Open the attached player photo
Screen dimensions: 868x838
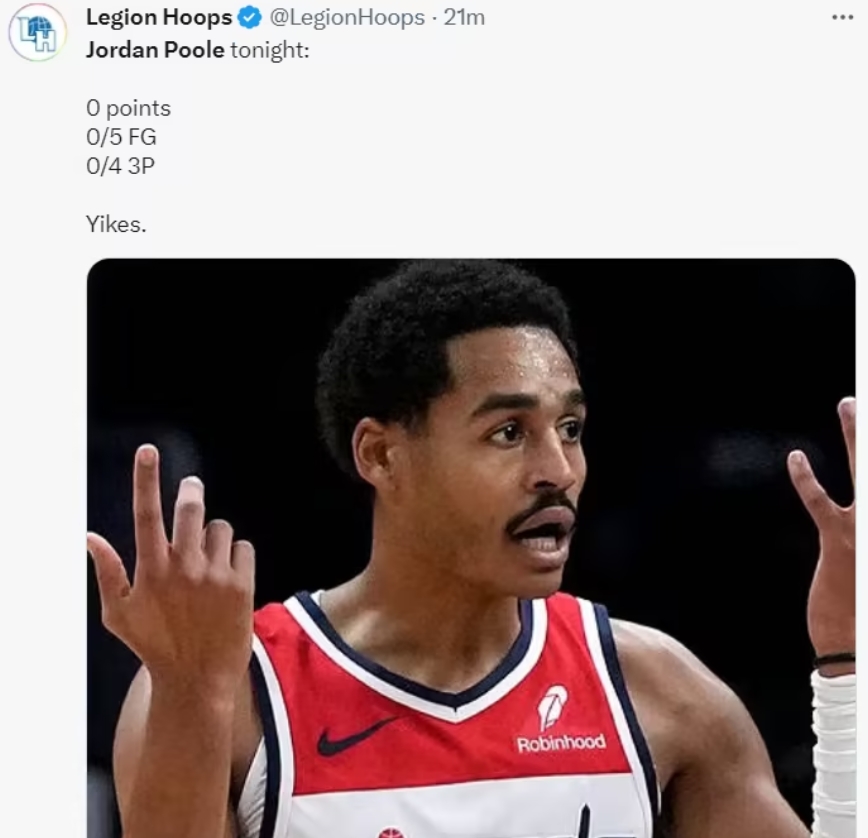click(471, 548)
